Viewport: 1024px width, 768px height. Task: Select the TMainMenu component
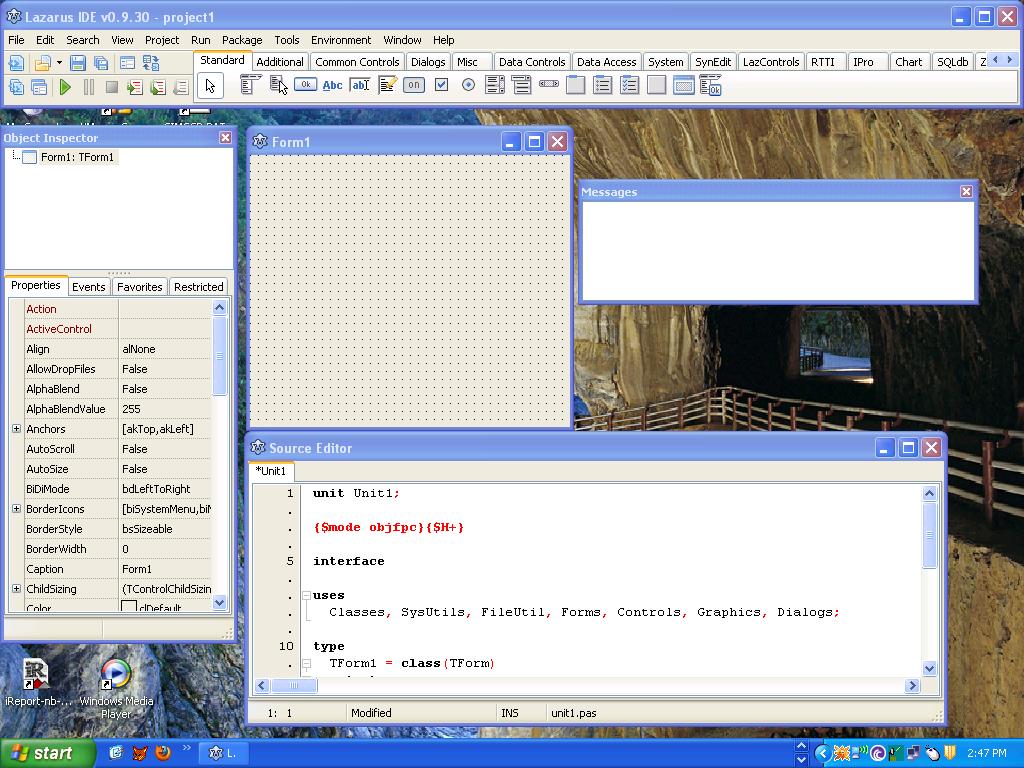(x=246, y=85)
